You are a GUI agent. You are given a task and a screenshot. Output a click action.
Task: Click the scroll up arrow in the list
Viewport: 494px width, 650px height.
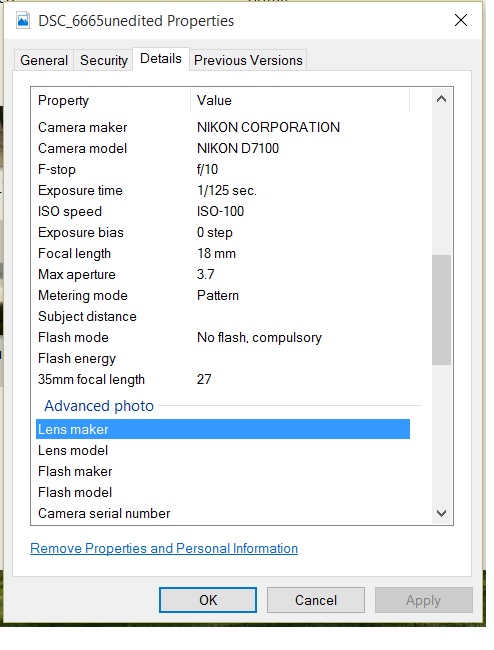(441, 99)
